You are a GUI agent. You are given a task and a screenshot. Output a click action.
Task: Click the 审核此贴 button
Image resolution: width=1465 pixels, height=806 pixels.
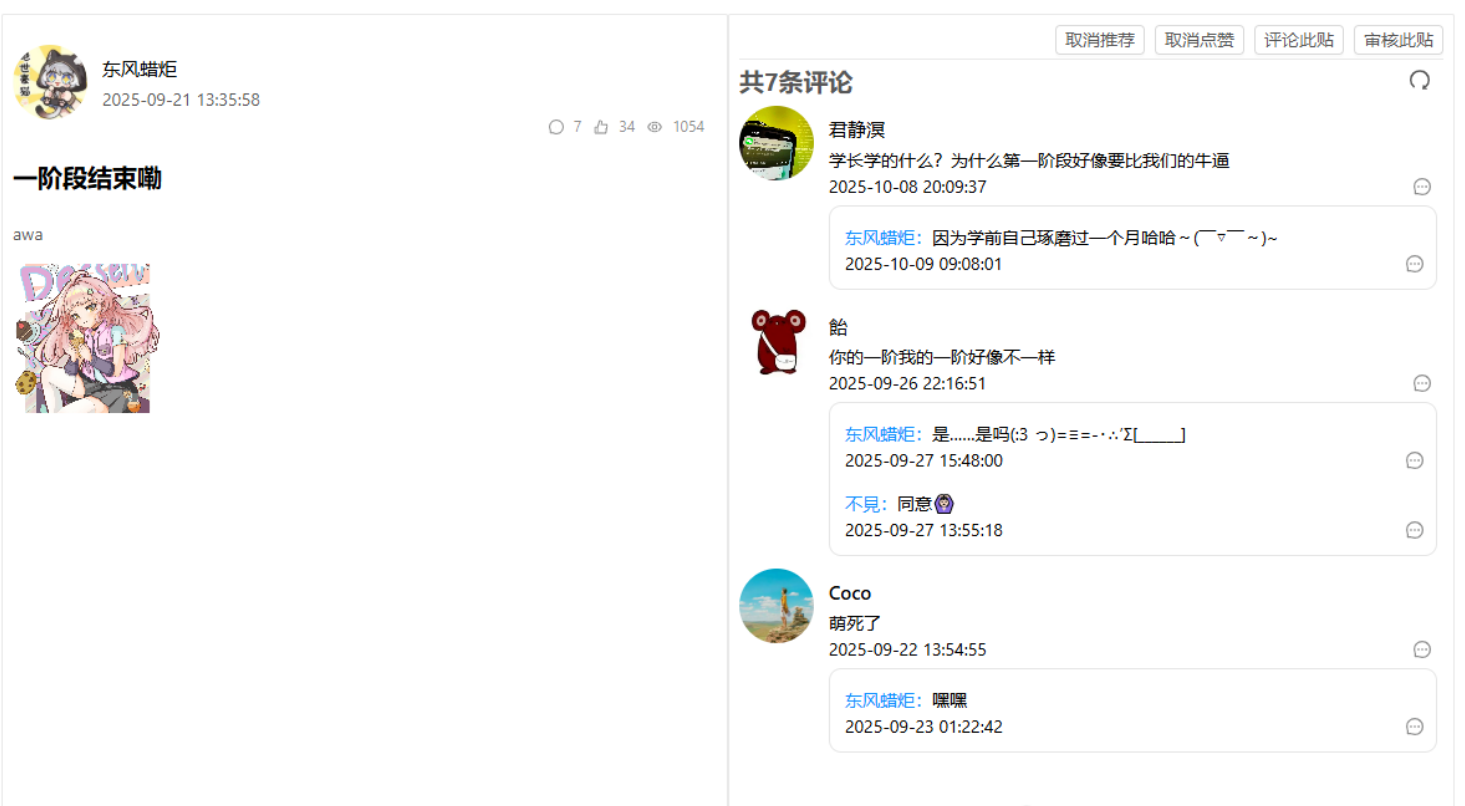[x=1398, y=40]
